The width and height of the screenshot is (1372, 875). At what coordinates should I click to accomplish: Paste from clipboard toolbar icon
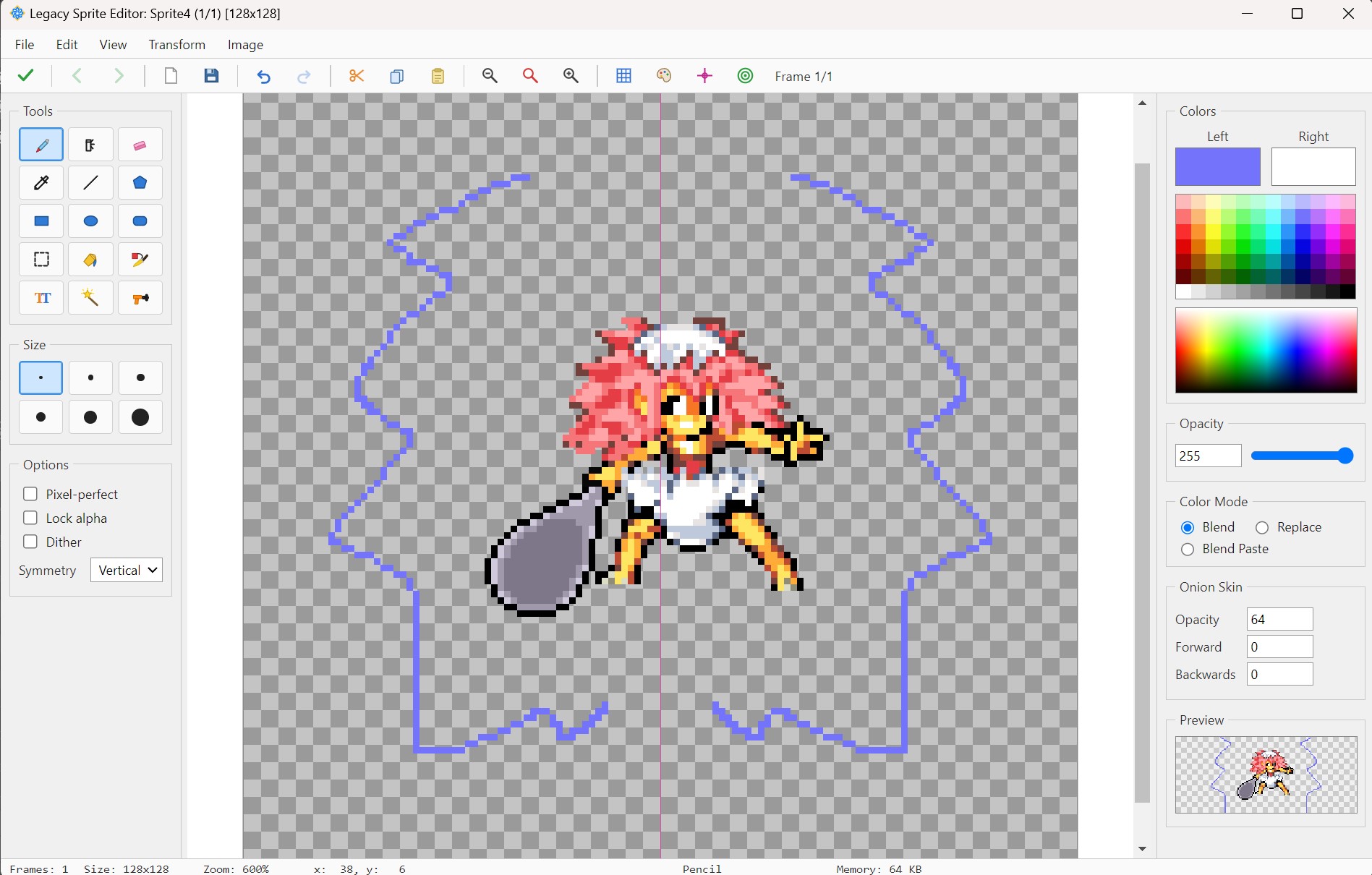pos(438,76)
